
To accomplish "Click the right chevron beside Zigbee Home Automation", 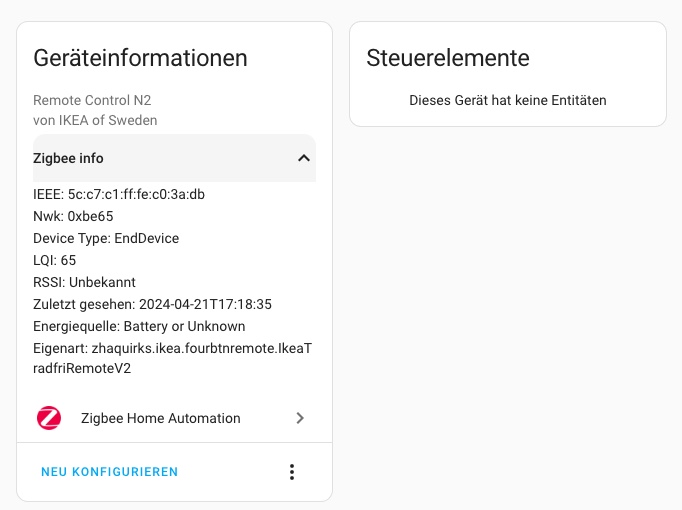I will click(300, 418).
